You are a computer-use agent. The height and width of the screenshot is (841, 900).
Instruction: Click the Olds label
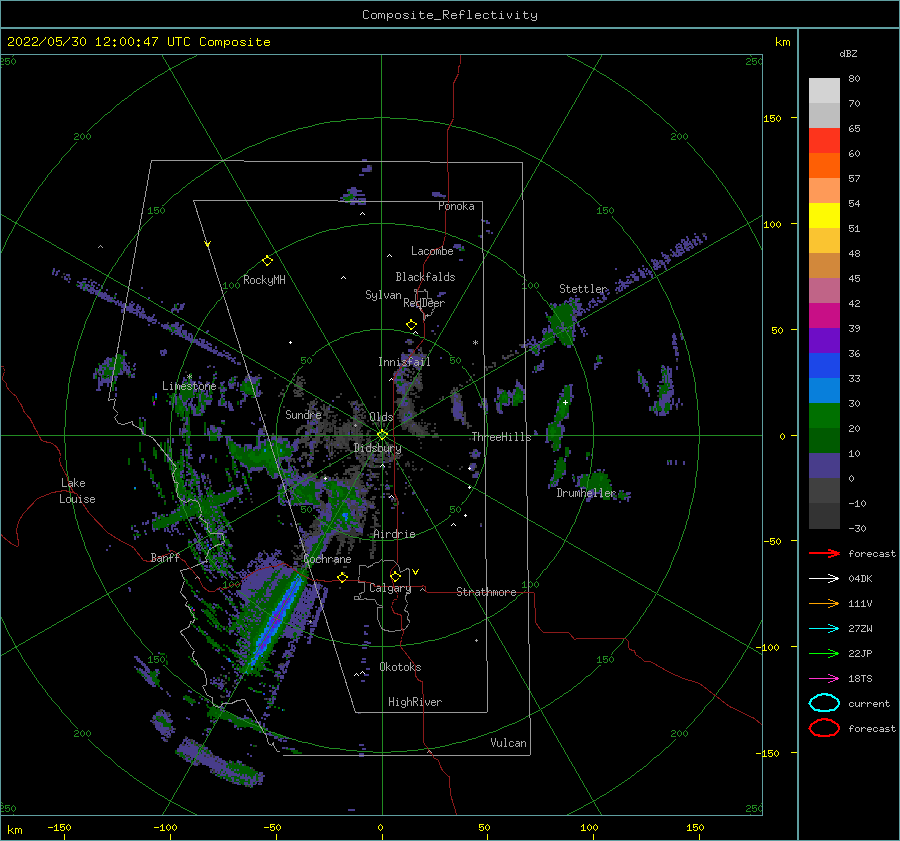(381, 417)
